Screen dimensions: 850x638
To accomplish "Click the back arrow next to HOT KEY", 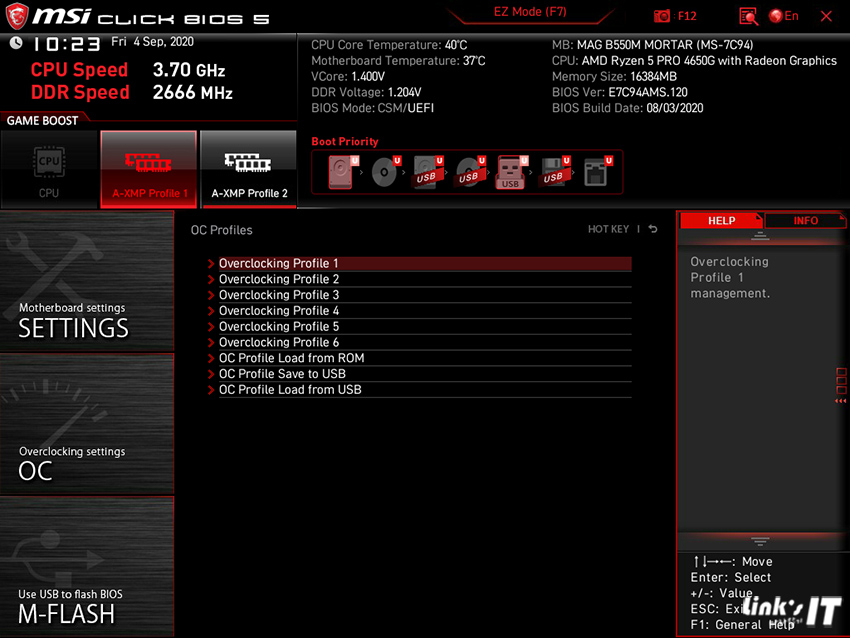I will point(653,229).
